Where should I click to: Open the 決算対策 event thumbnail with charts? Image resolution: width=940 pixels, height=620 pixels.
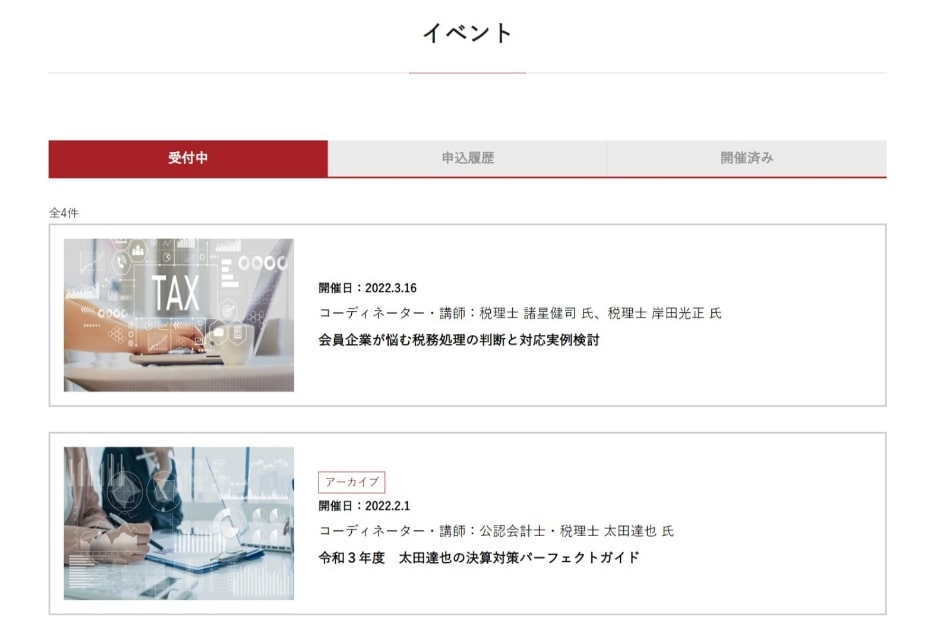pyautogui.click(x=179, y=523)
